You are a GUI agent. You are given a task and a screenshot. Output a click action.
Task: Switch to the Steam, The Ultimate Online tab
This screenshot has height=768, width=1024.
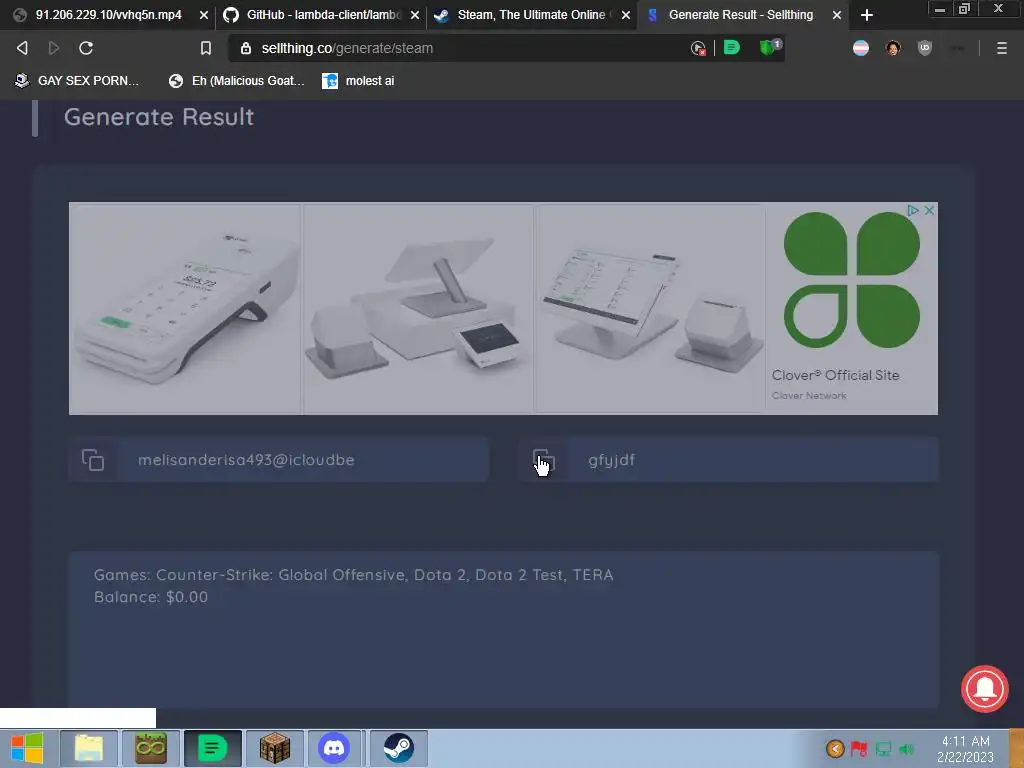534,14
